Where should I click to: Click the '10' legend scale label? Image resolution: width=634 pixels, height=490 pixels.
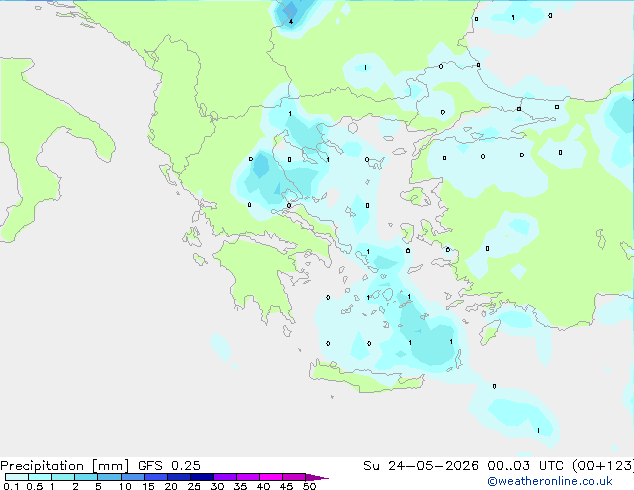(x=125, y=486)
